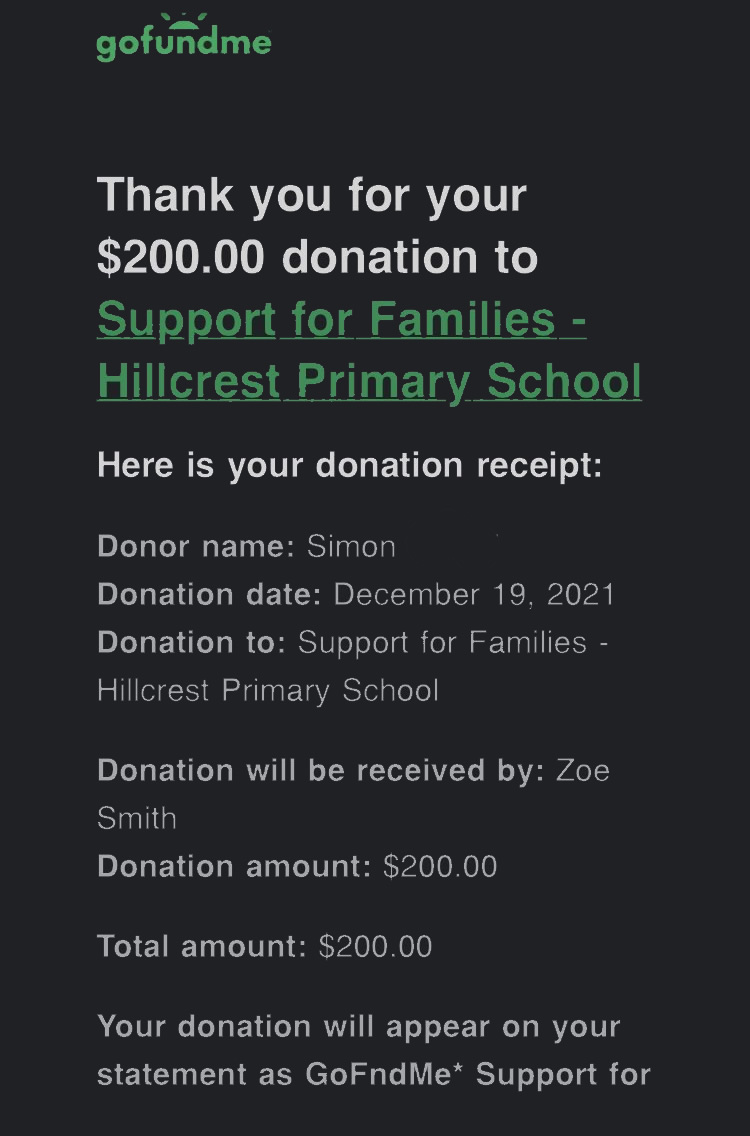This screenshot has height=1136, width=750.
Task: Click the green underlined Hillcrest Primary School text
Action: 369,381
